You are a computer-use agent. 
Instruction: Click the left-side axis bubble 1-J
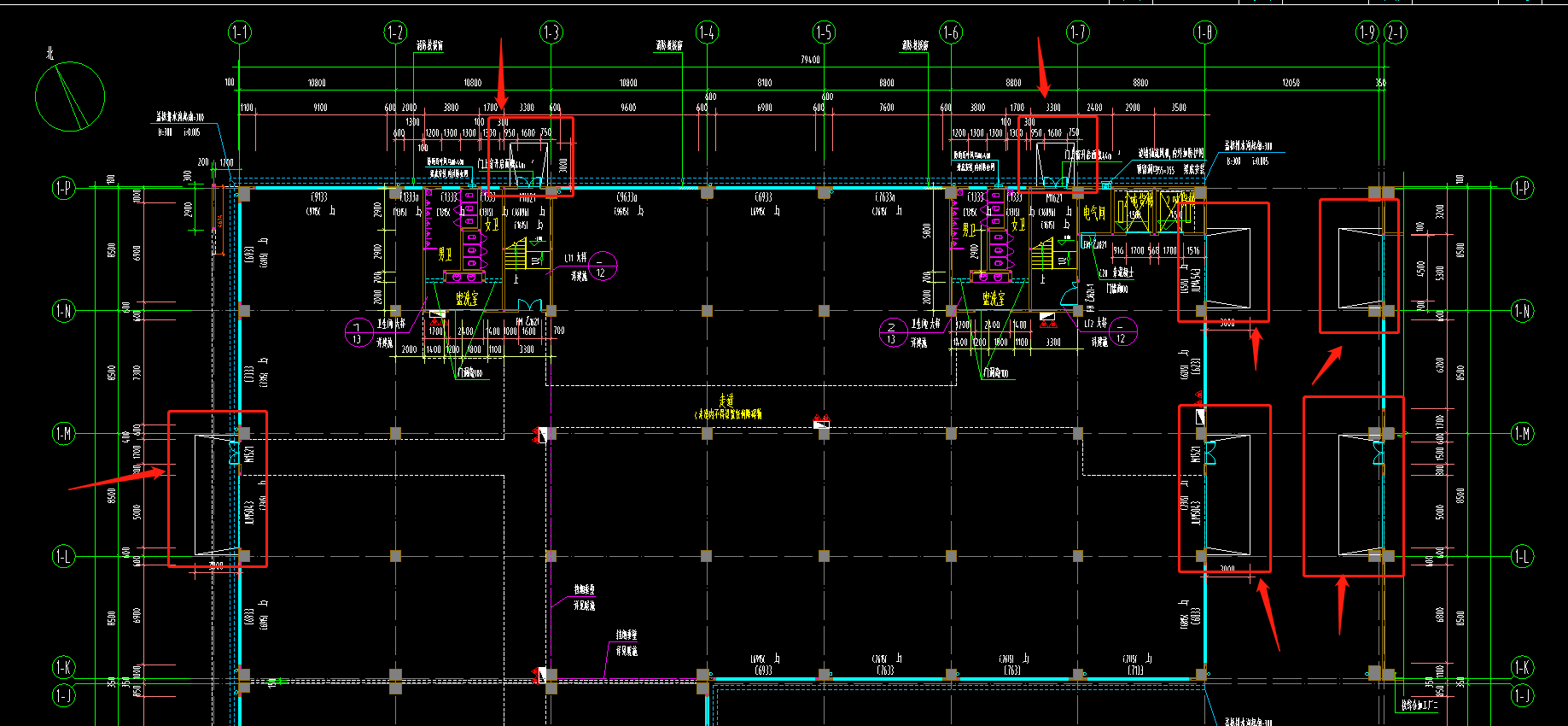(64, 694)
